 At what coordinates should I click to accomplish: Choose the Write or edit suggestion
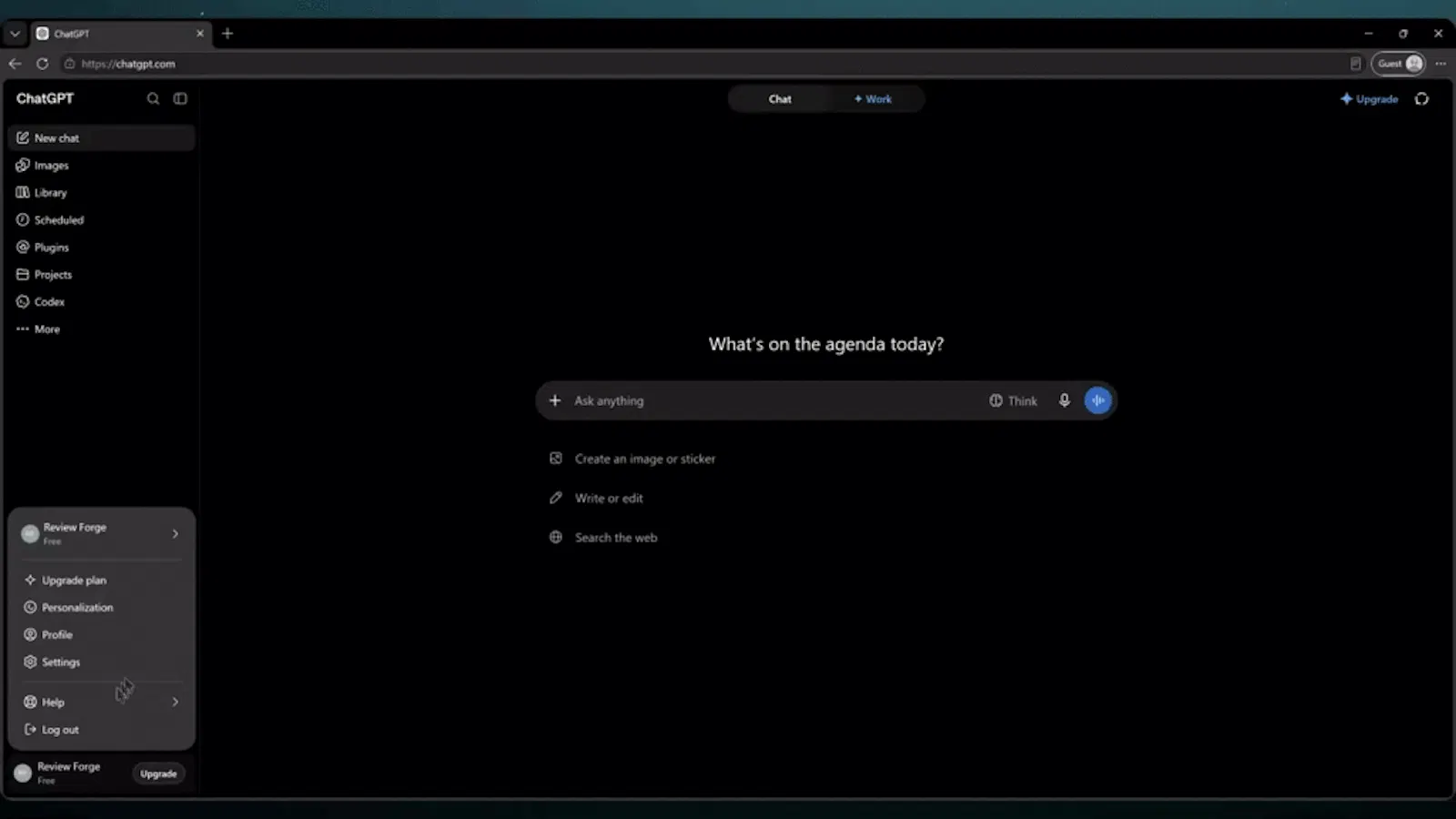(596, 498)
